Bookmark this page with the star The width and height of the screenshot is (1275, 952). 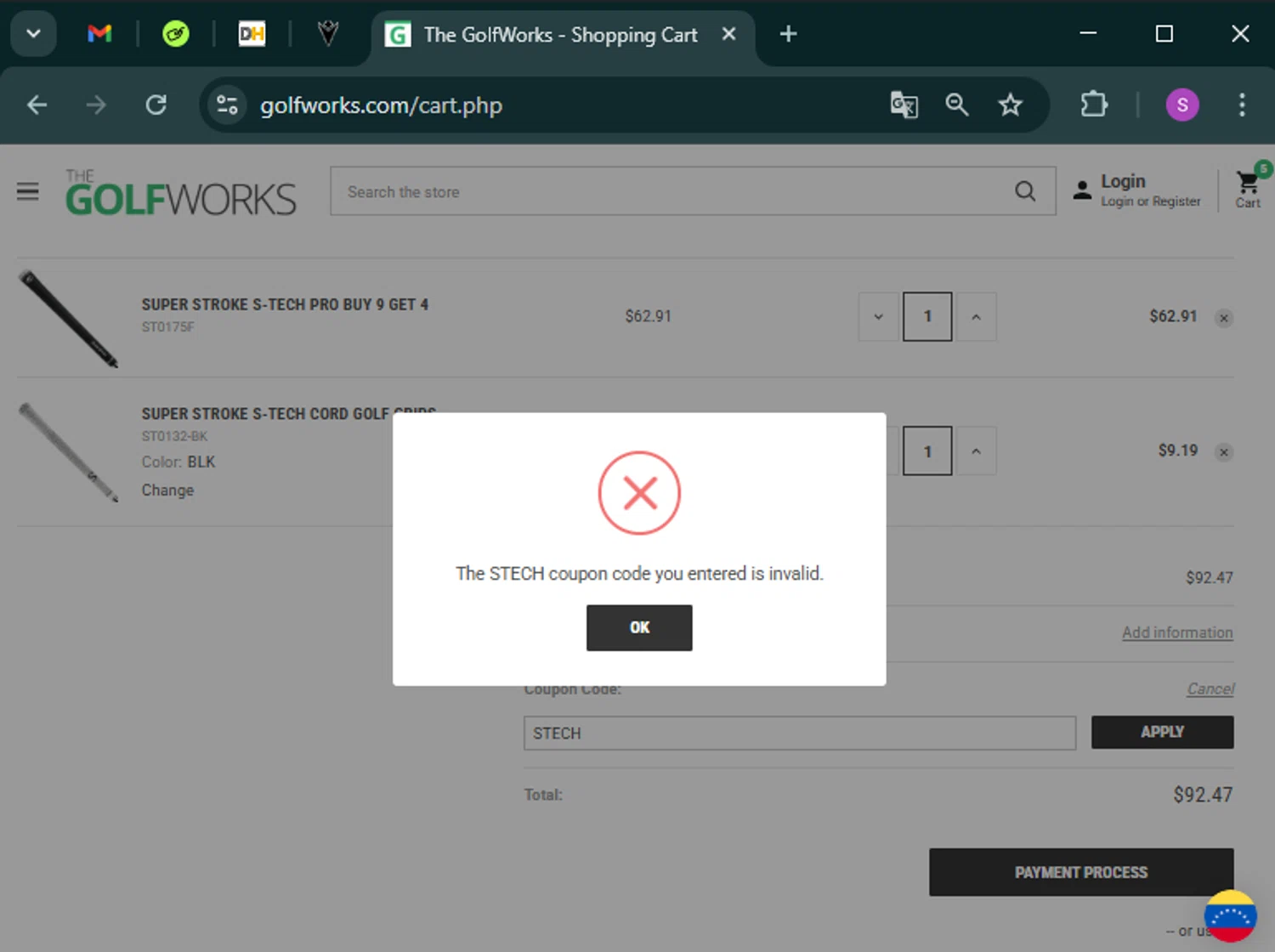[x=1010, y=105]
